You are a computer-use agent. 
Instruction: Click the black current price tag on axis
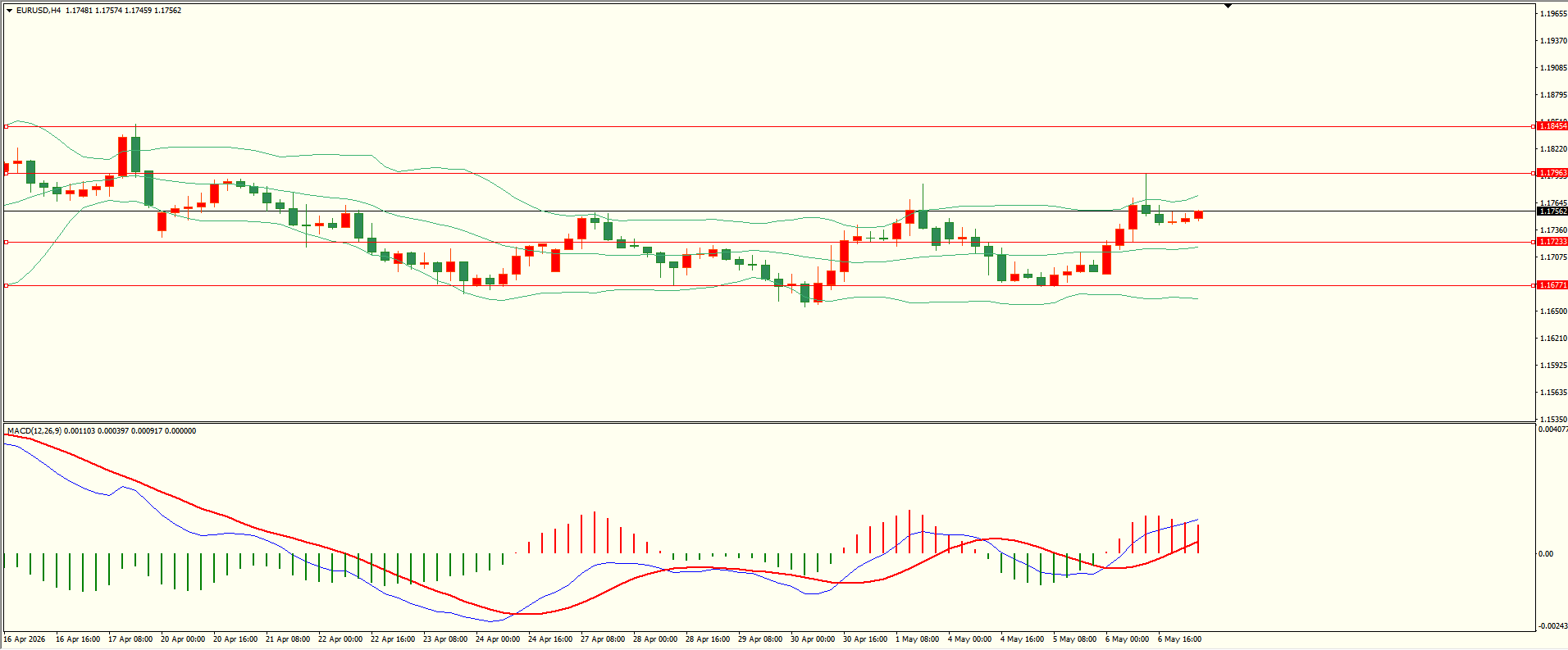pyautogui.click(x=1552, y=211)
